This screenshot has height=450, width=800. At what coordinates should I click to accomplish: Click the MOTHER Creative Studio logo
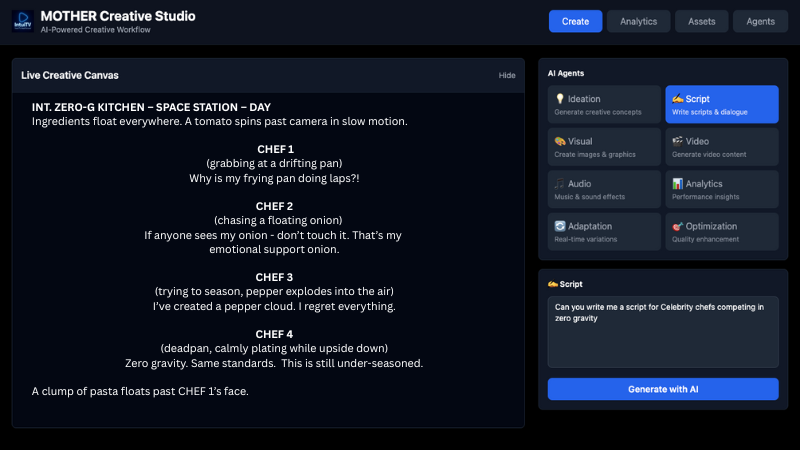[x=22, y=21]
